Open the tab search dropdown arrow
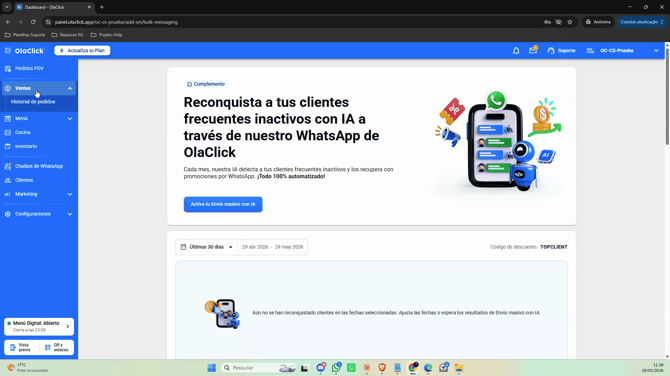670x376 pixels. pos(7,7)
